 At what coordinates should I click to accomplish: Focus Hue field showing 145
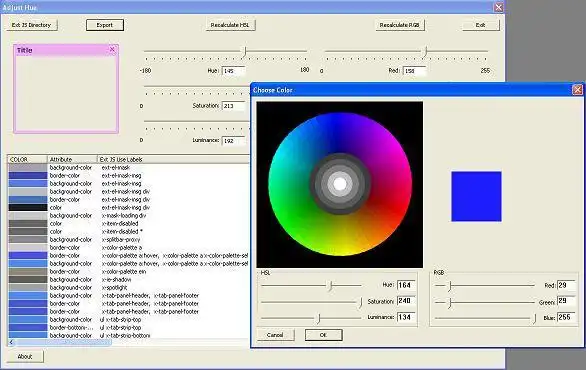(x=233, y=71)
